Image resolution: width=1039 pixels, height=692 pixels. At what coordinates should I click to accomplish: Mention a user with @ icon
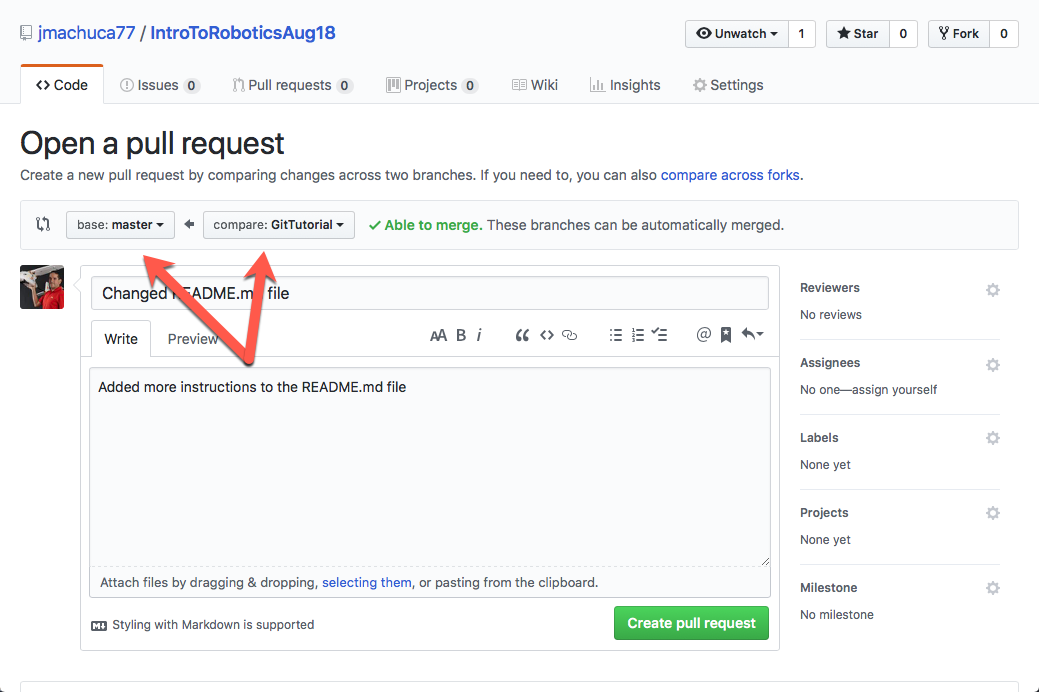click(x=704, y=335)
